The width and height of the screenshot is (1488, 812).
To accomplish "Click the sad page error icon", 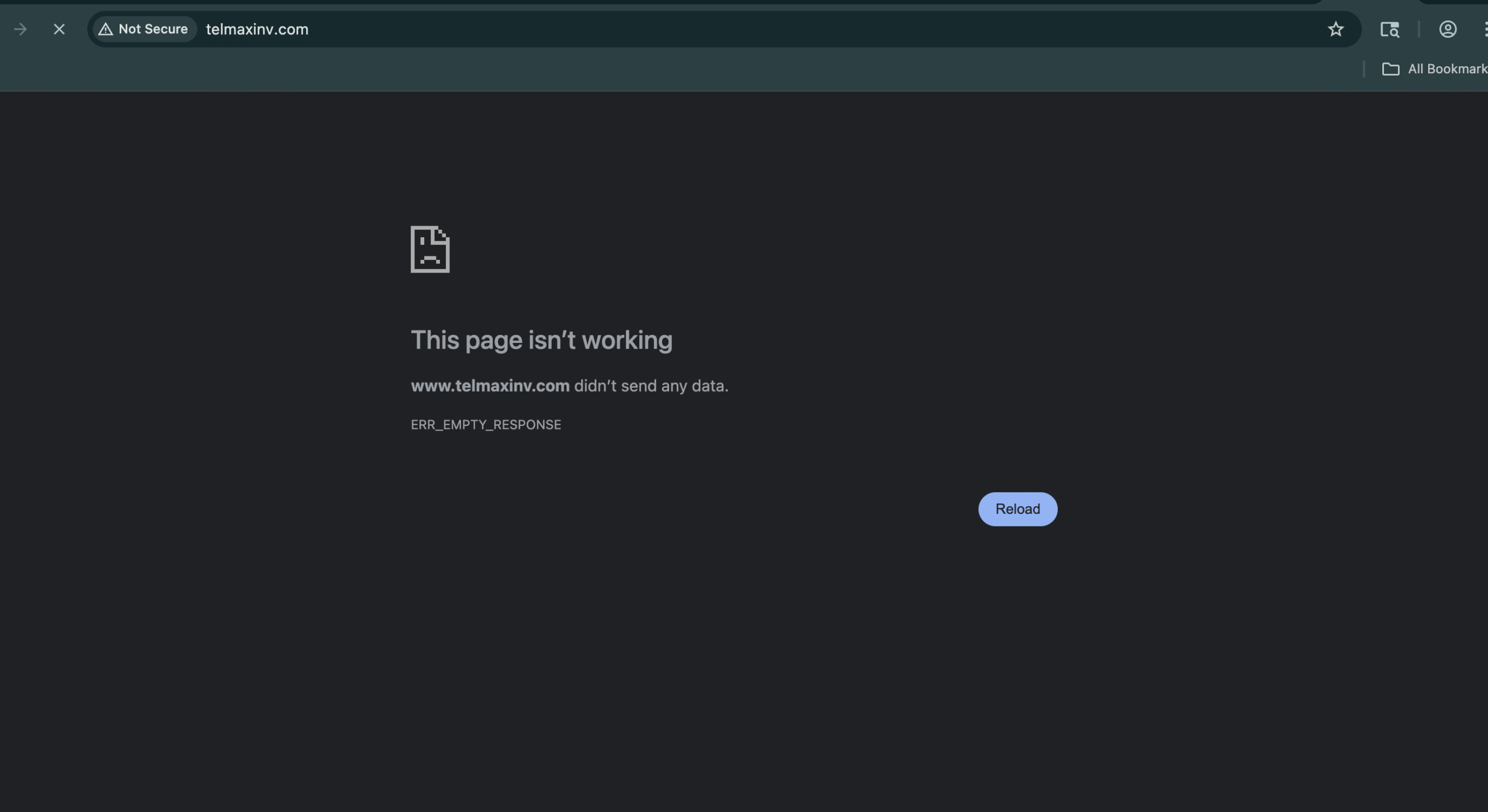I will coord(430,249).
